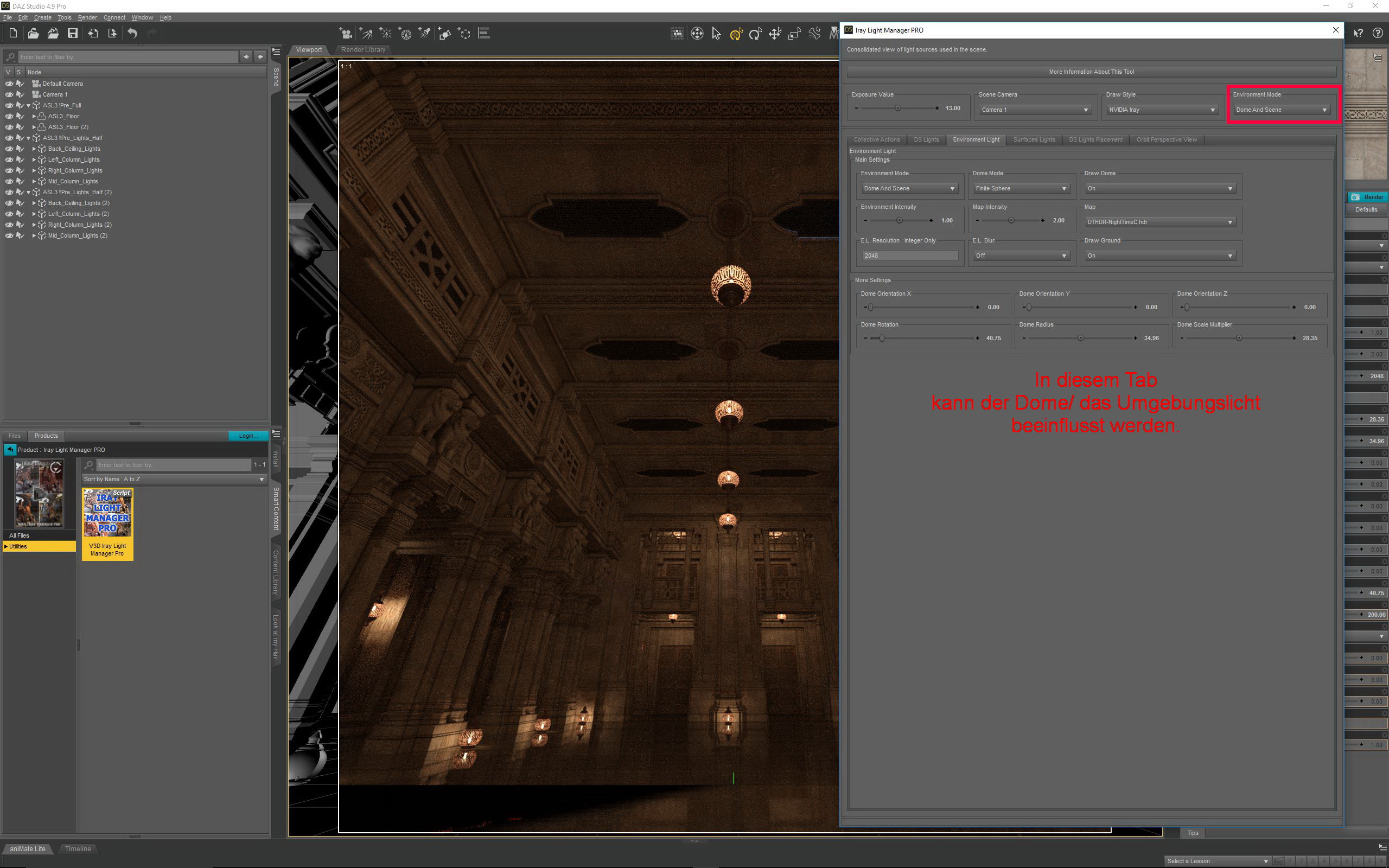Select the Rotate tool icon
The width and height of the screenshot is (1389, 868).
click(x=755, y=34)
